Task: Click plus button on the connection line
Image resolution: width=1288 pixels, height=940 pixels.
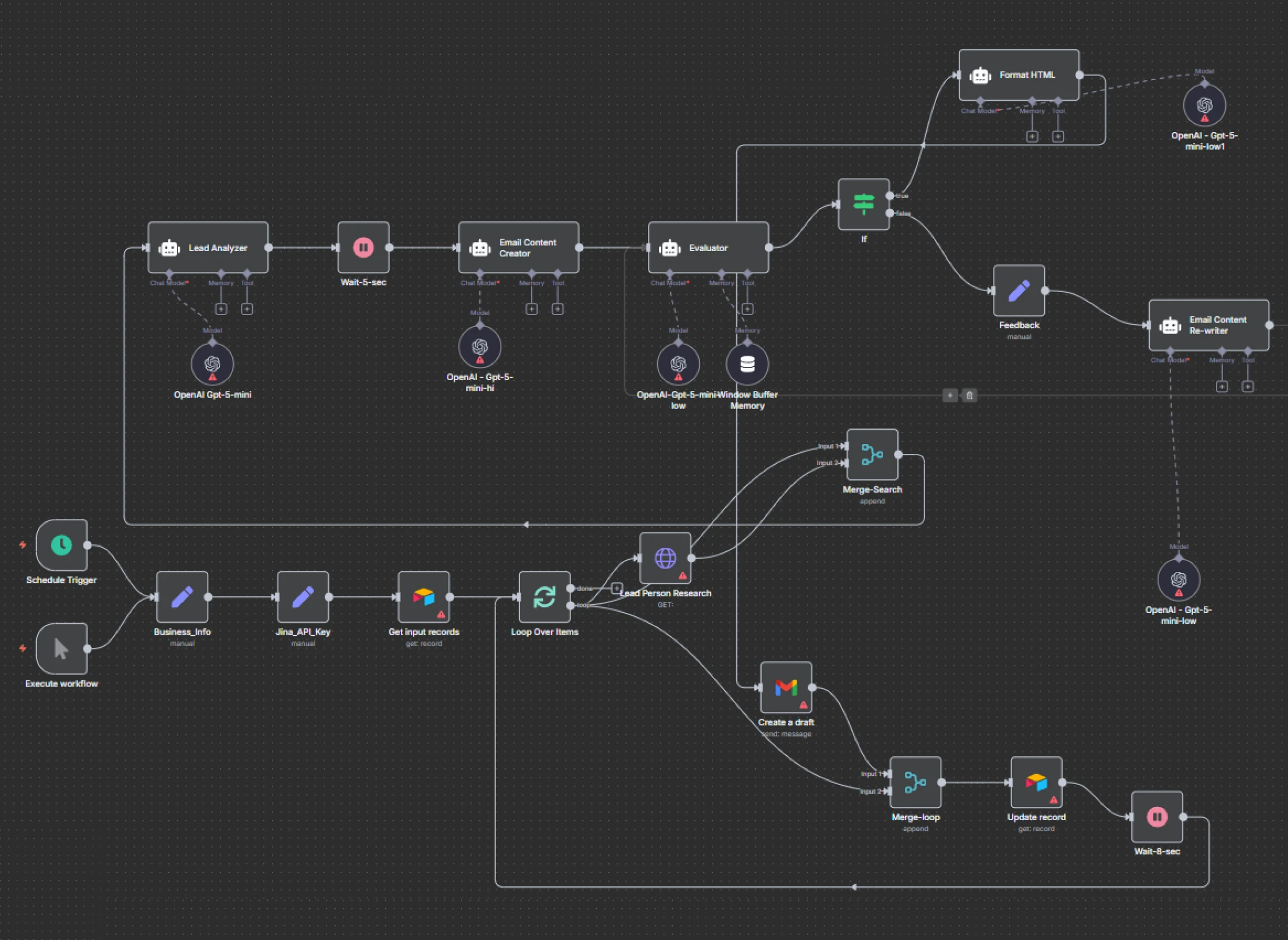Action: tap(950, 395)
